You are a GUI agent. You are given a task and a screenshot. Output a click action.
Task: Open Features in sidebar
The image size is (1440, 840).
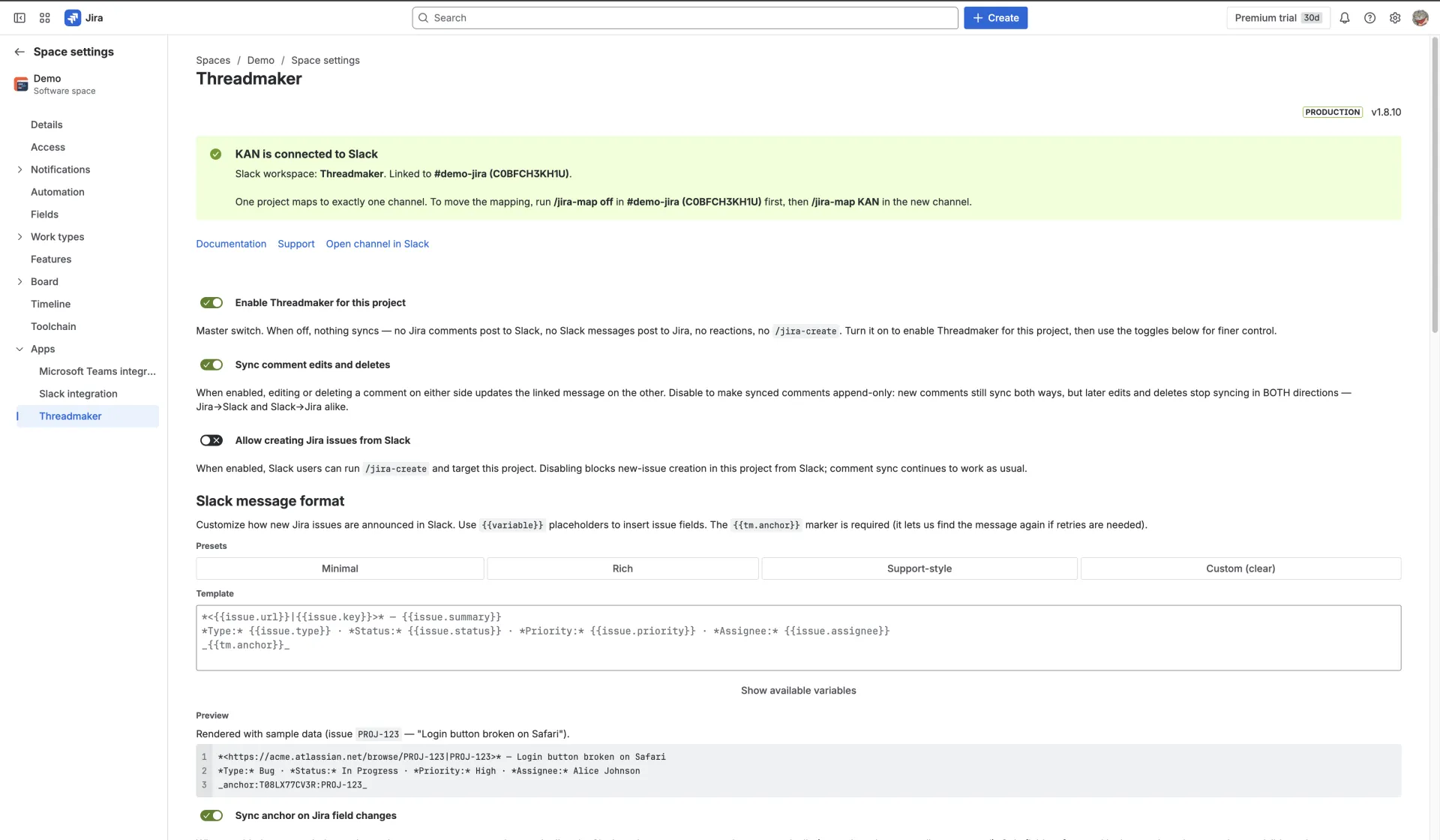tap(51, 259)
